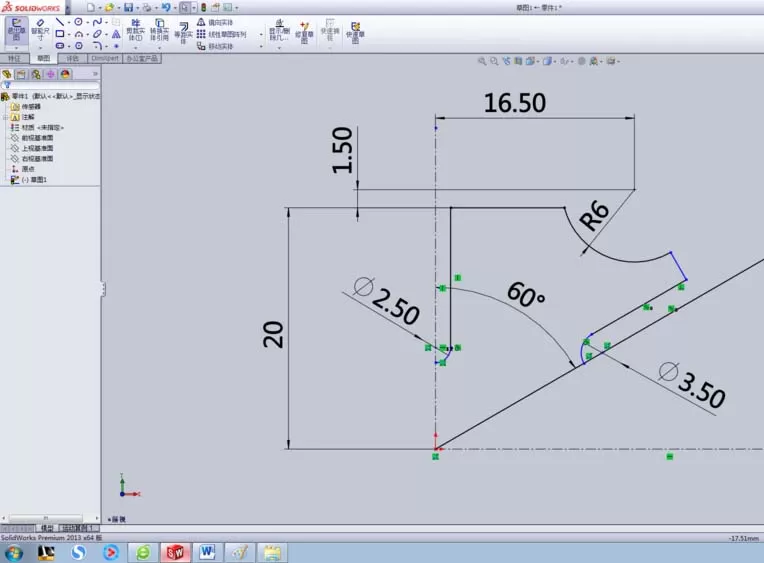The width and height of the screenshot is (764, 563).
Task: Select the Point sketch tool
Action: click(x=116, y=46)
